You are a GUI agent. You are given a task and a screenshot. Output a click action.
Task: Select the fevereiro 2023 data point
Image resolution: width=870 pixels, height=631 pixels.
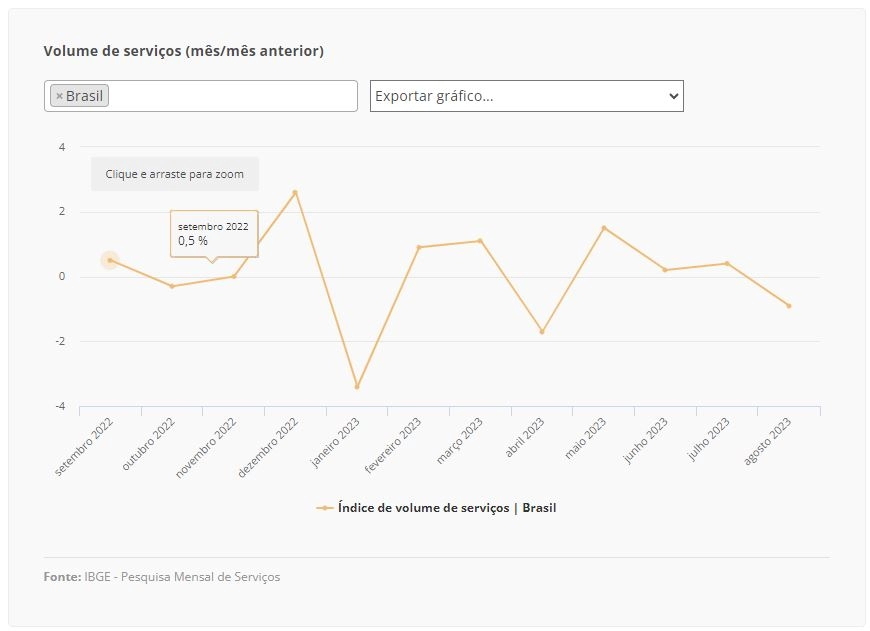point(419,248)
